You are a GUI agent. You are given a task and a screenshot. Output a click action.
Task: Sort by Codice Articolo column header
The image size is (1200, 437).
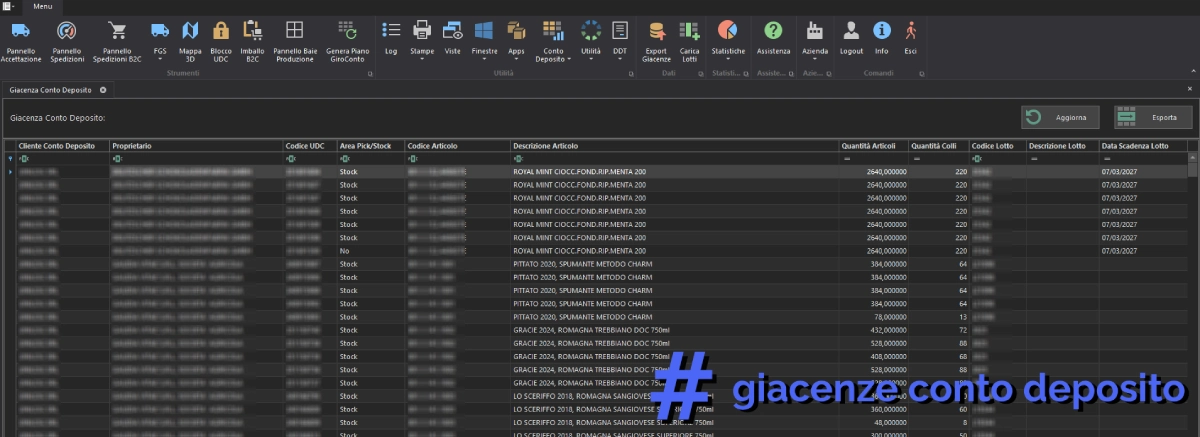pyautogui.click(x=457, y=146)
